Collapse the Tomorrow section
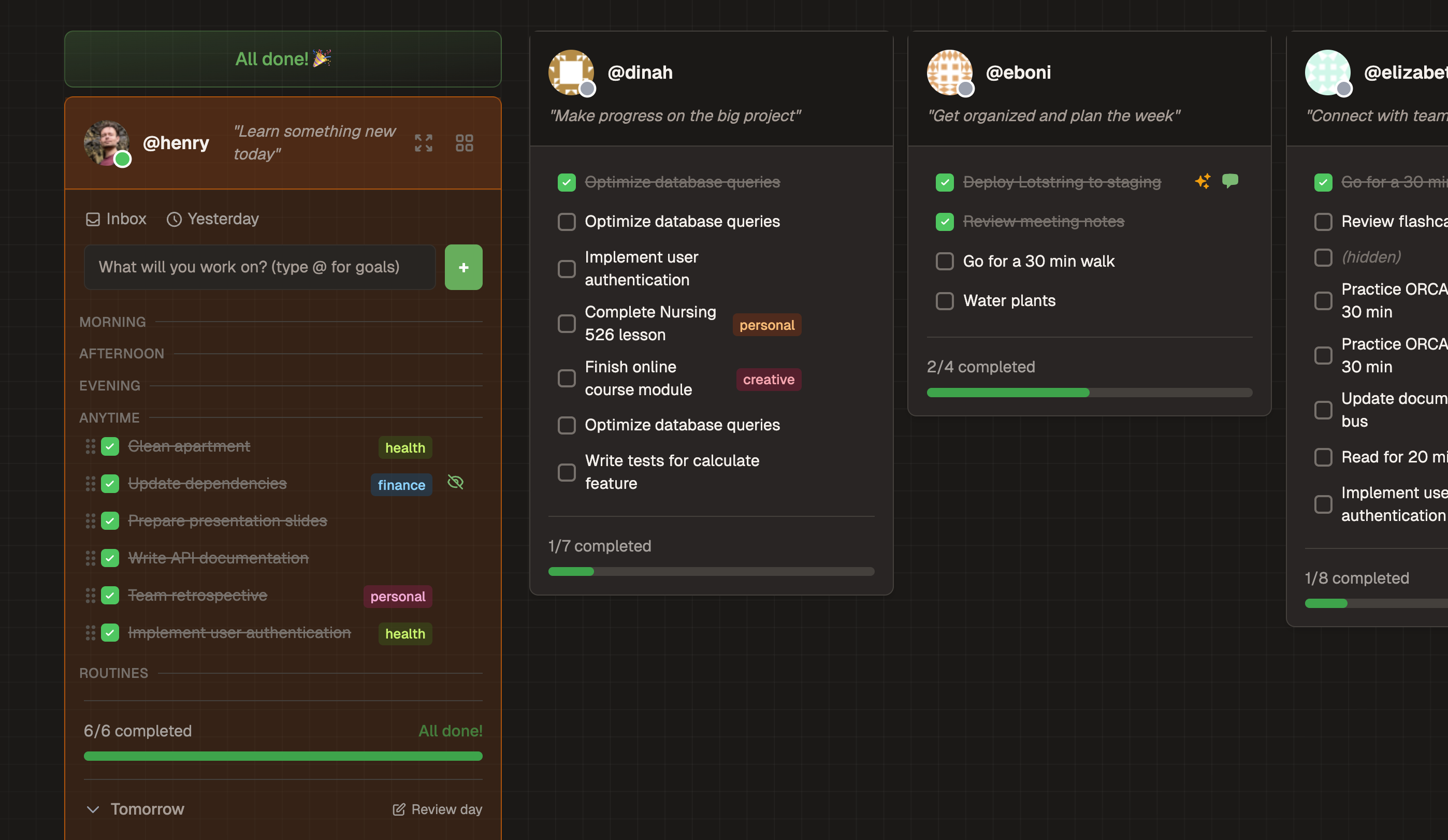This screenshot has width=1448, height=840. click(93, 809)
